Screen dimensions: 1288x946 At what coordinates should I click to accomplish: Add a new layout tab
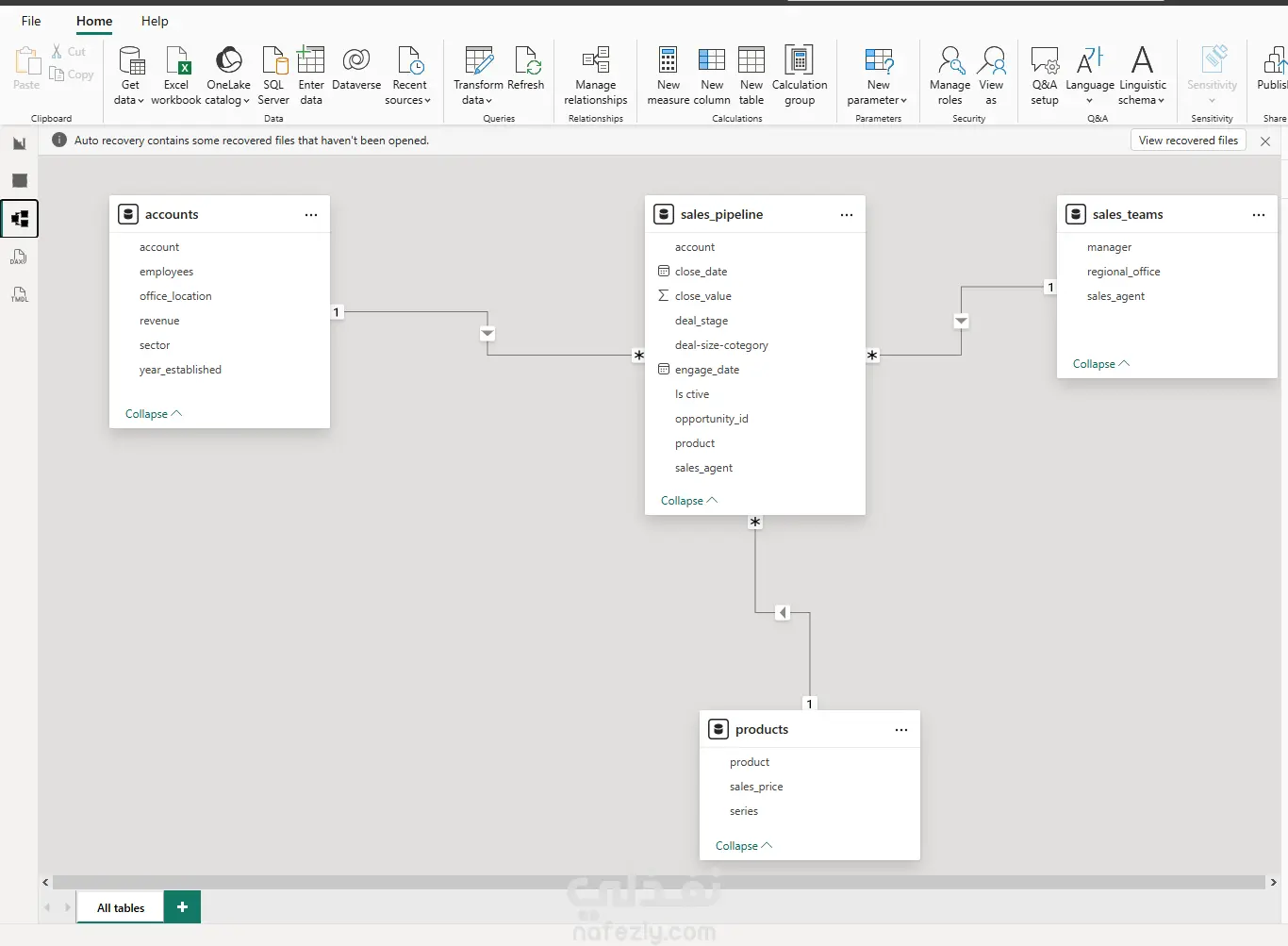click(x=182, y=907)
